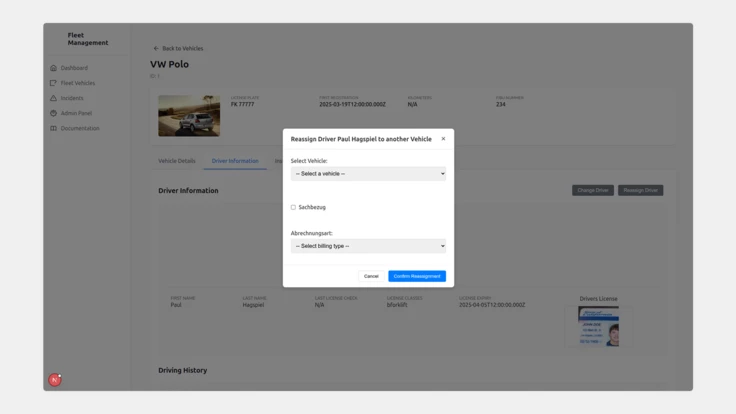Image resolution: width=736 pixels, height=414 pixels.
Task: Tick the Sachbezug checkbox
Action: [x=293, y=208]
